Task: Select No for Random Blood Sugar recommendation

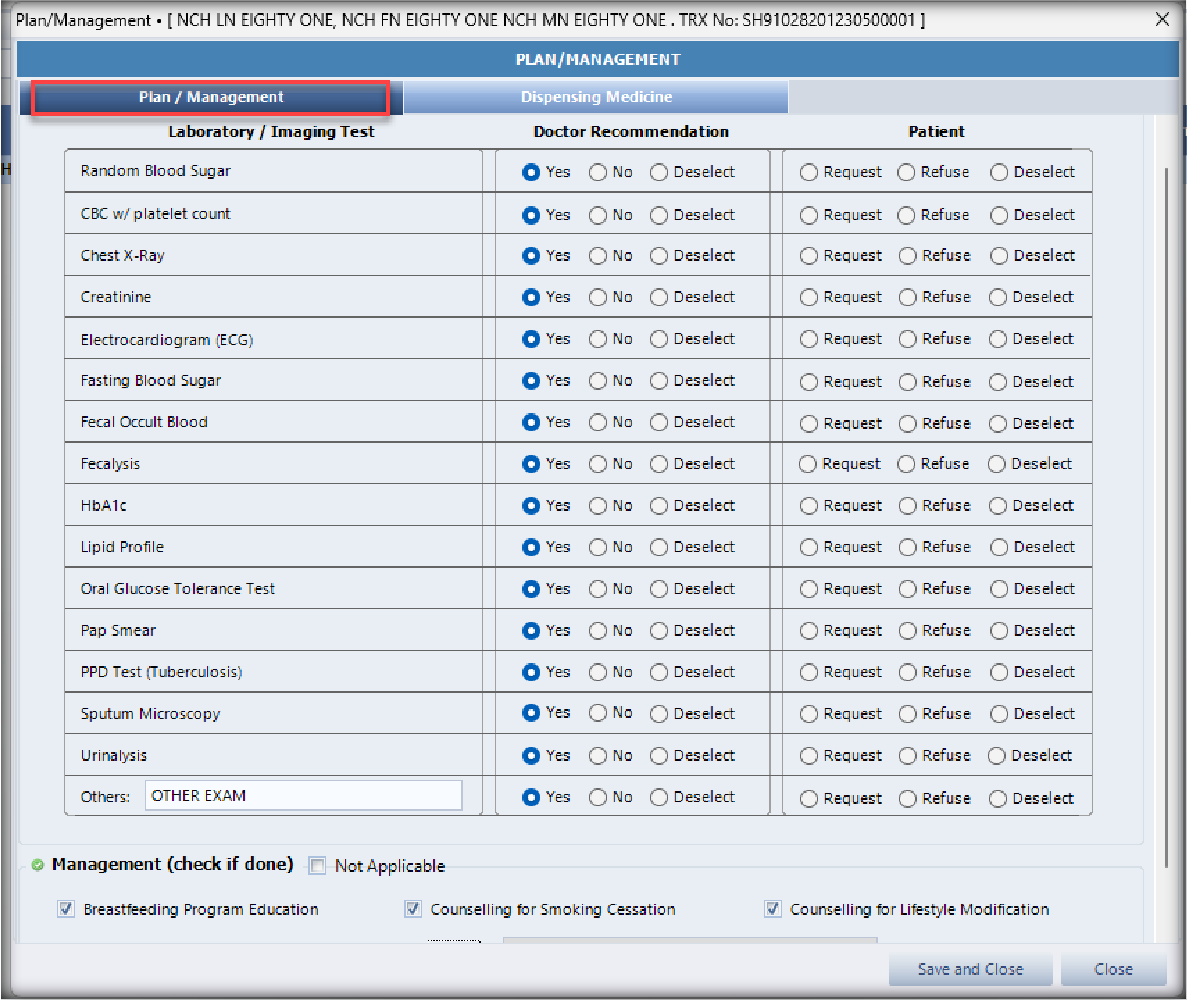Action: pyautogui.click(x=598, y=172)
